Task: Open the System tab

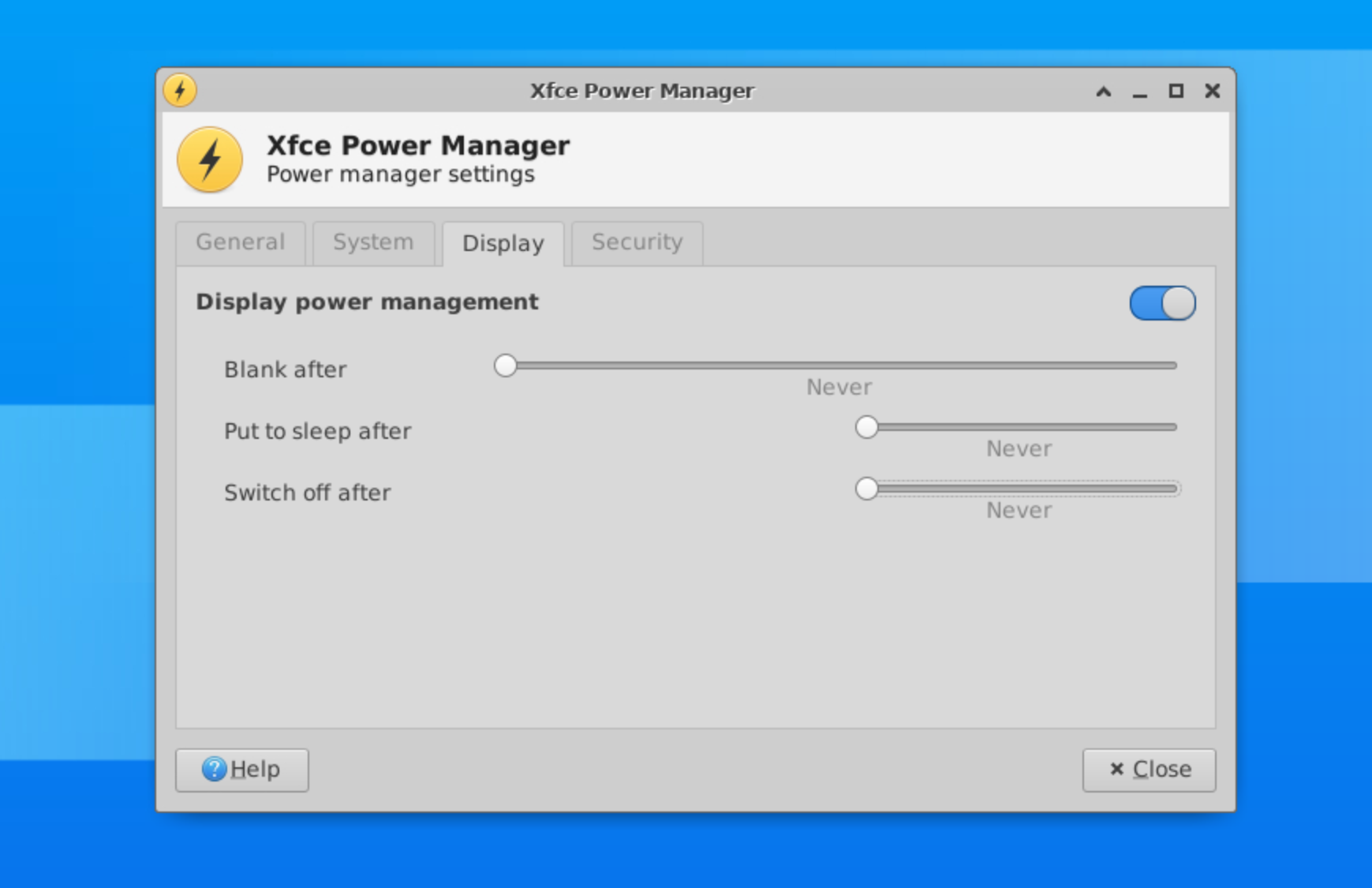Action: click(373, 242)
